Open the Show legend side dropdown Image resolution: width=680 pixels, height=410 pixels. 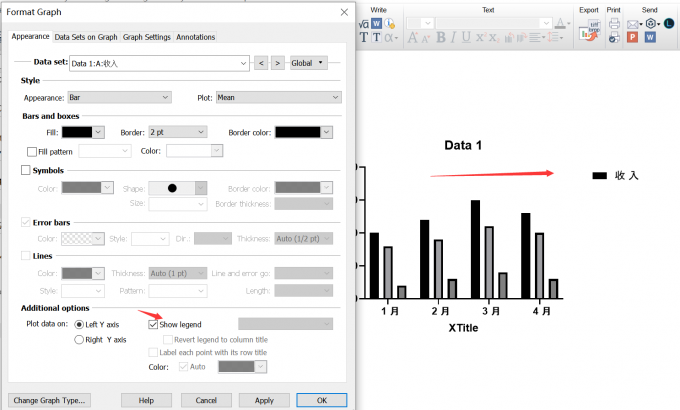click(x=285, y=324)
